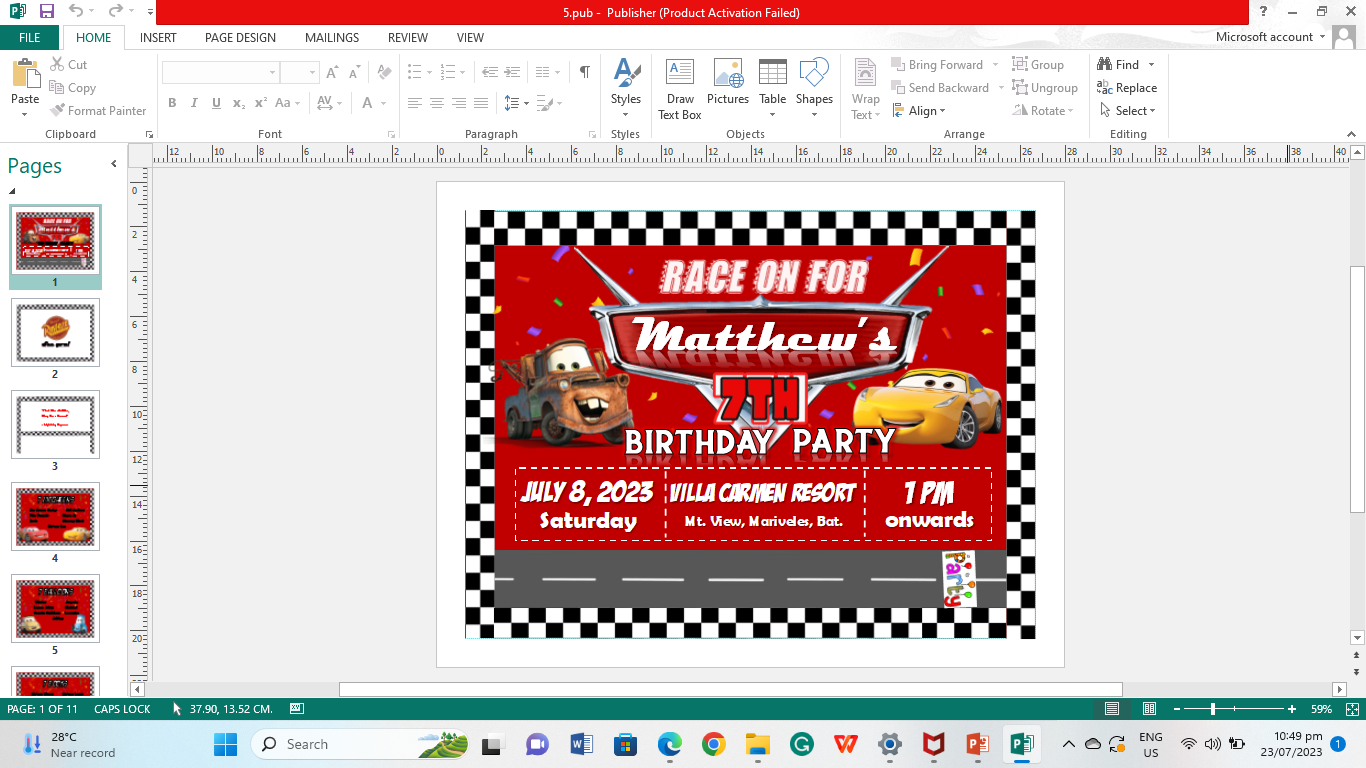This screenshot has height=768, width=1366.
Task: Zoom out using the minus button in status bar
Action: (1176, 709)
